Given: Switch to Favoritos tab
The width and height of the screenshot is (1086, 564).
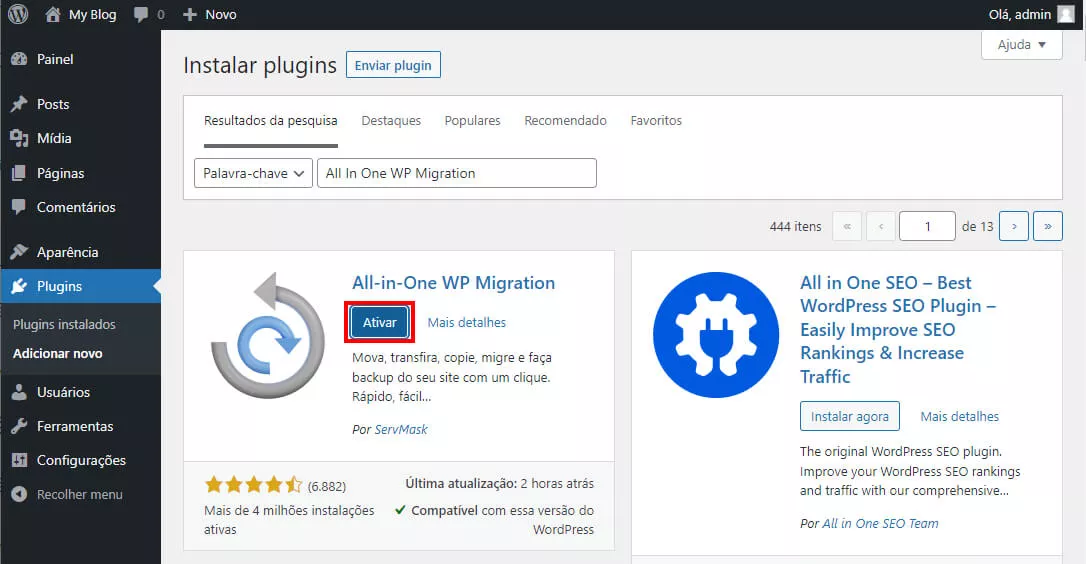Looking at the screenshot, I should tap(656, 121).
